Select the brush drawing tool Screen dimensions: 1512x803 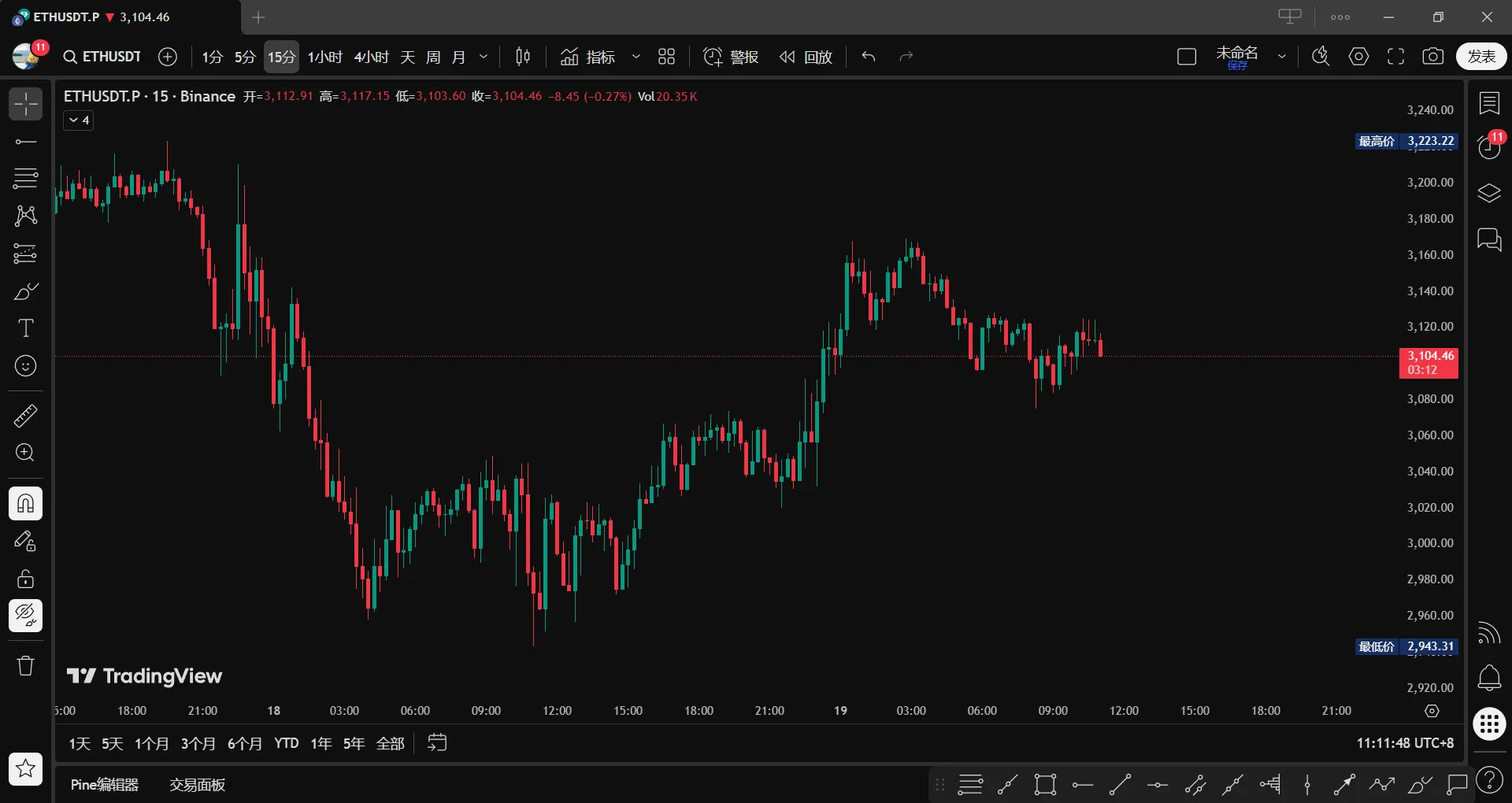coord(25,291)
